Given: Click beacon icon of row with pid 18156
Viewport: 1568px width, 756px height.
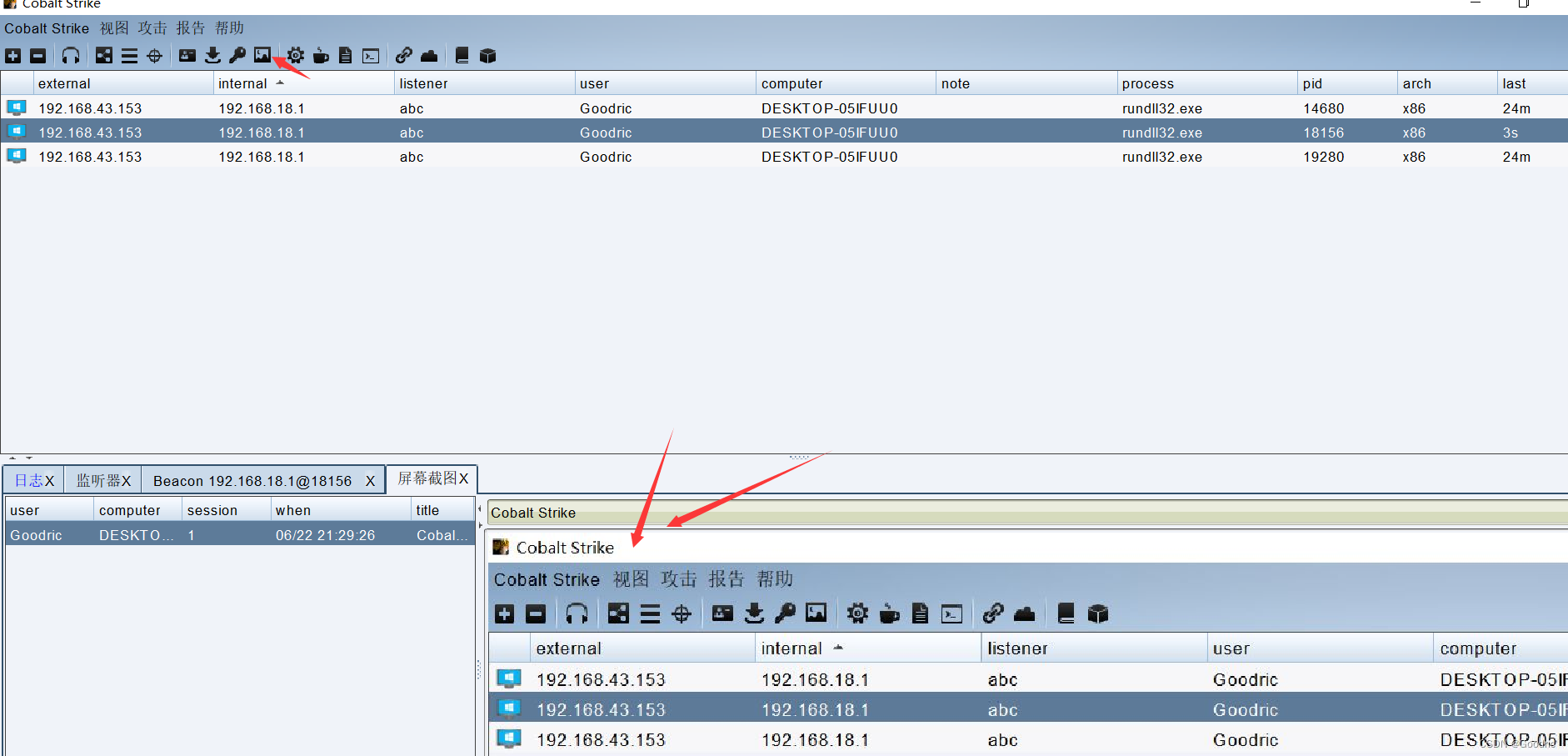Looking at the screenshot, I should [x=17, y=132].
